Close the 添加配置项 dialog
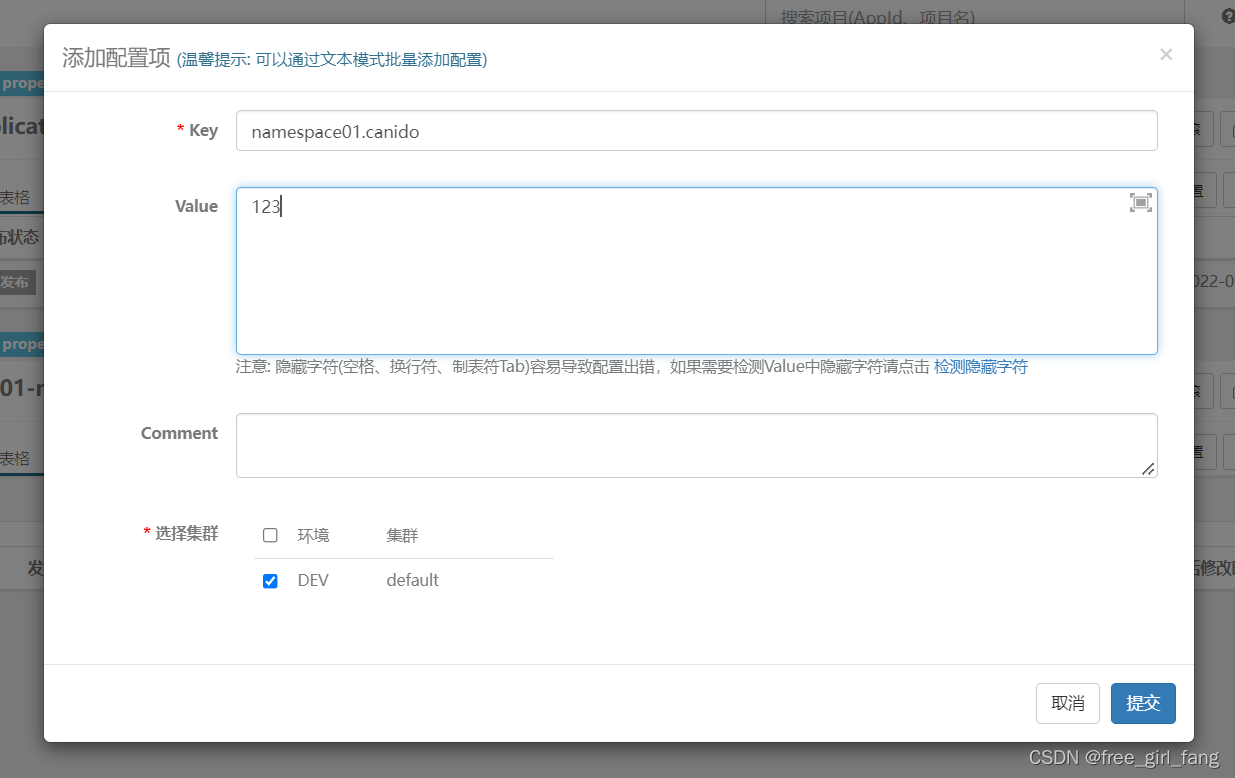The width and height of the screenshot is (1235, 778). point(1166,54)
